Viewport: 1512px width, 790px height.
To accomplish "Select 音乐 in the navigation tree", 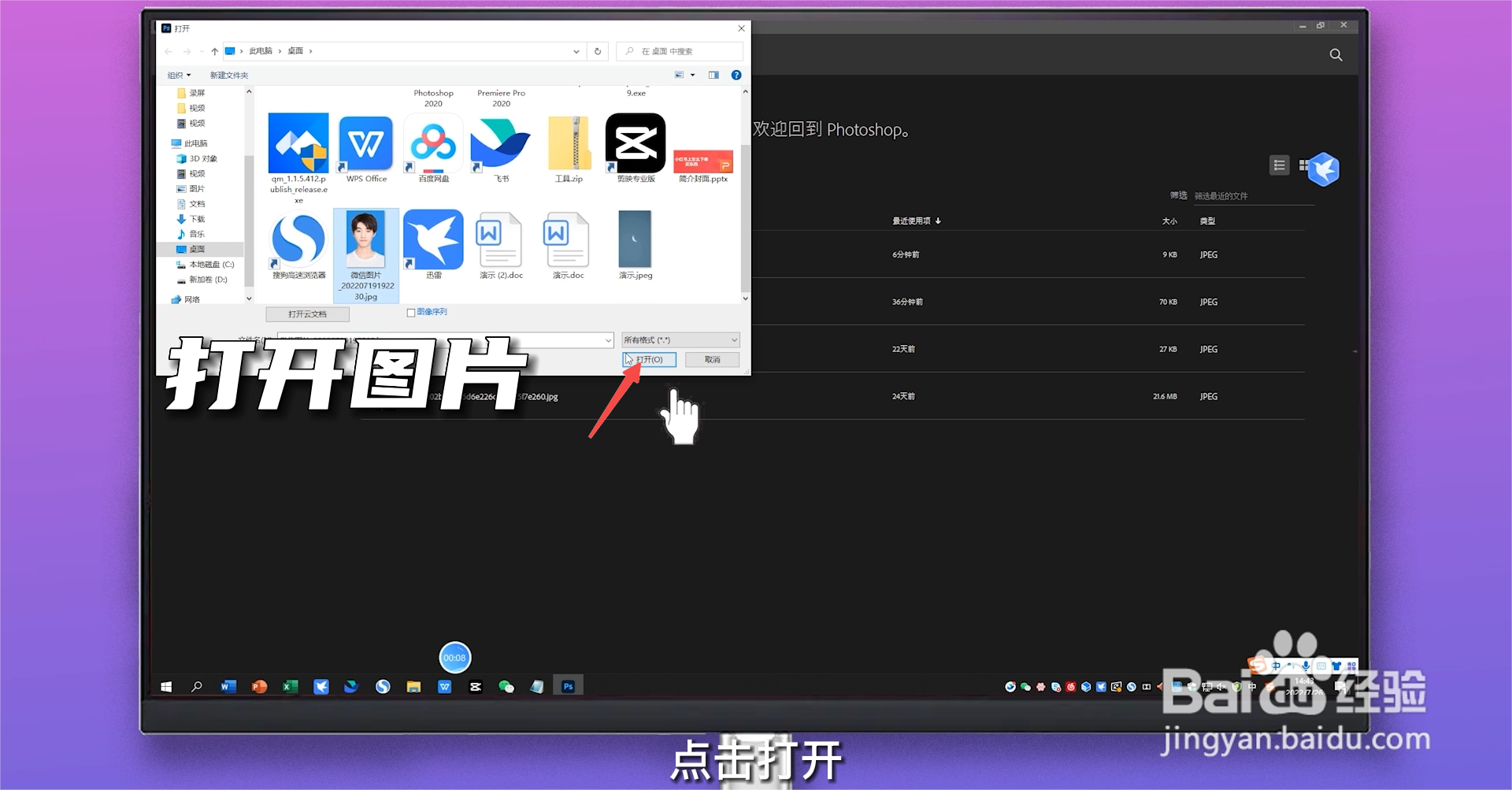I will click(191, 234).
